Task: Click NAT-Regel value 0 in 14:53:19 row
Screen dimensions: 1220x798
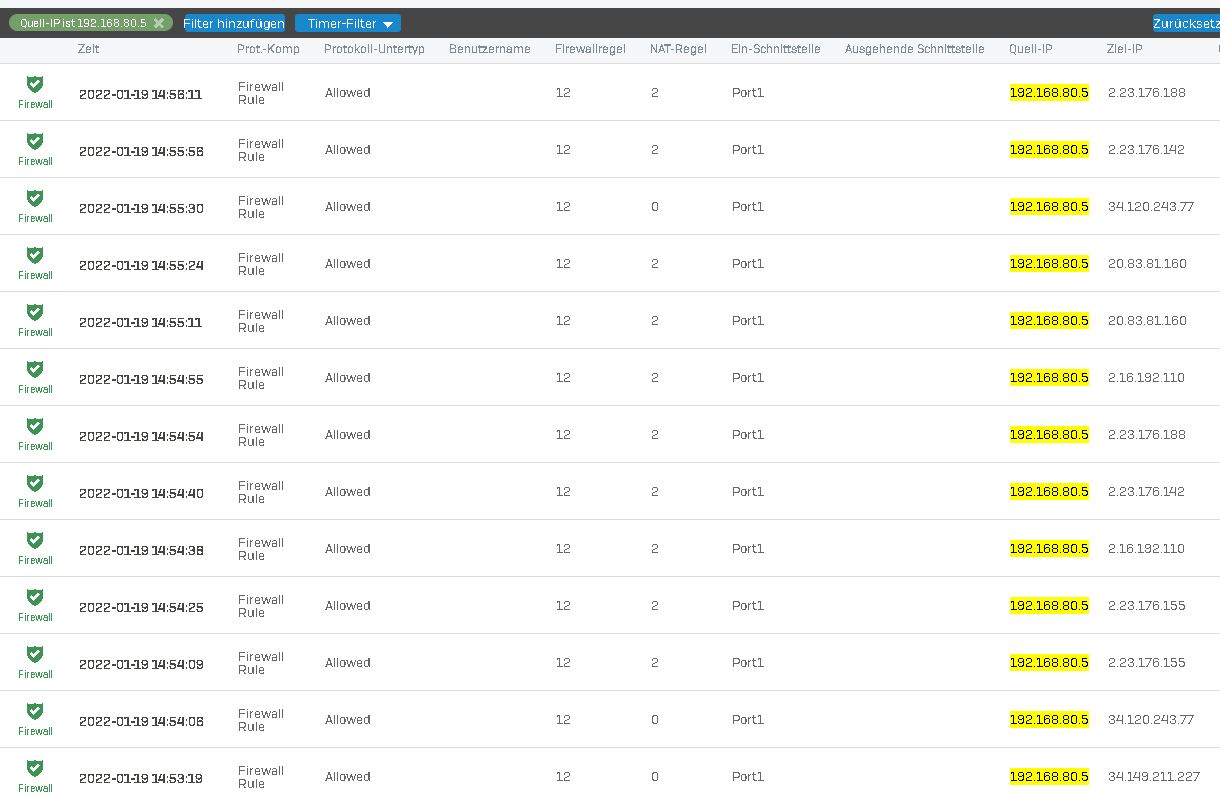Action: click(655, 776)
